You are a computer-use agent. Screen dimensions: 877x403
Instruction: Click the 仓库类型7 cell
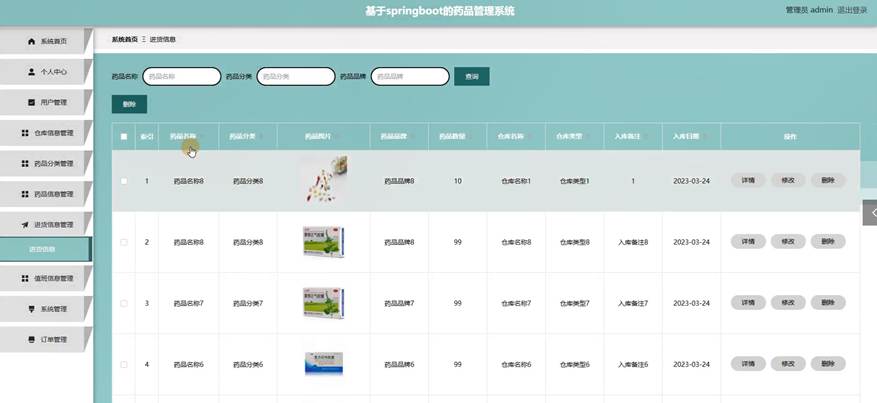tap(574, 303)
